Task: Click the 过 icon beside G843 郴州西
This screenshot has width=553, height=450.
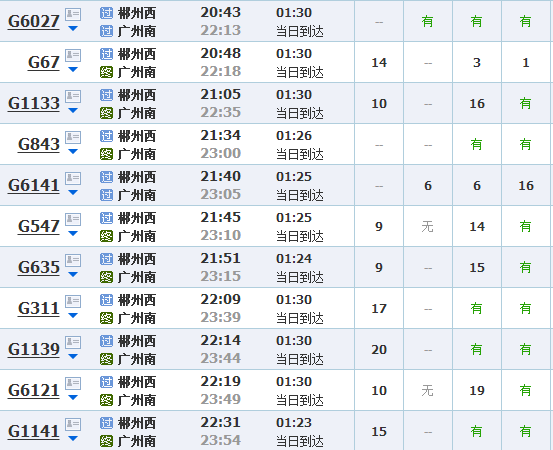Action: point(107,136)
